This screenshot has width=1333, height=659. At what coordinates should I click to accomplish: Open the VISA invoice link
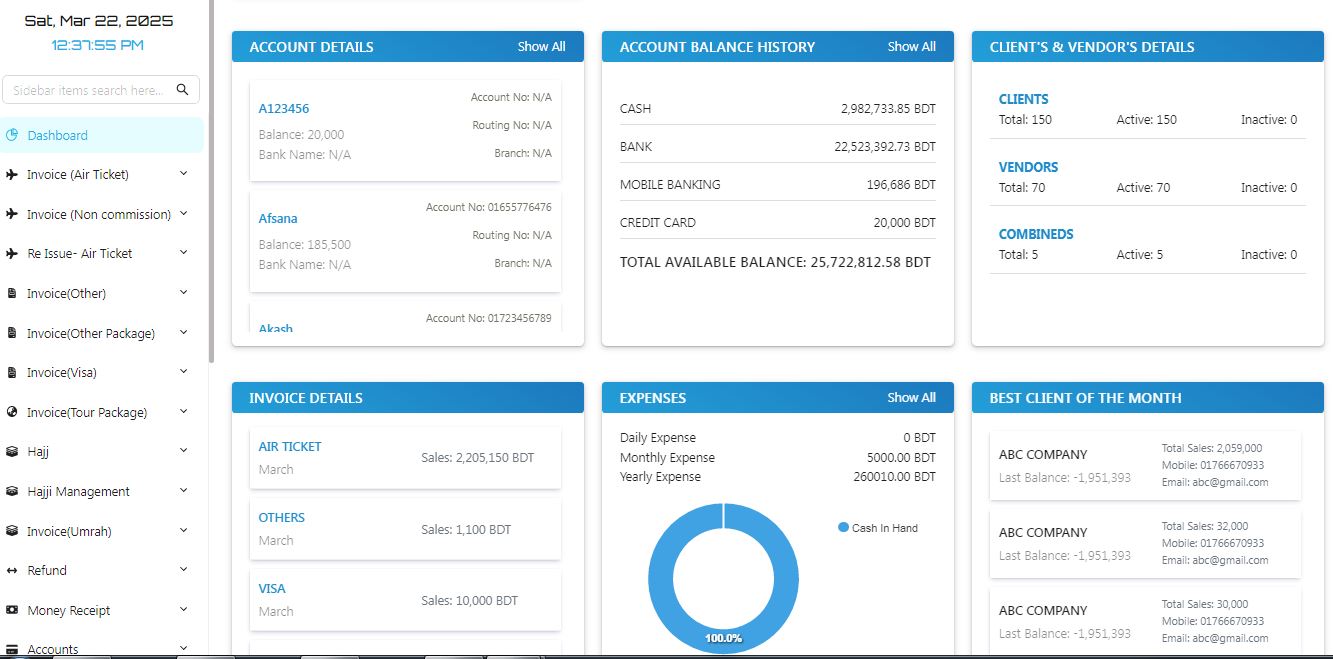click(x=272, y=588)
